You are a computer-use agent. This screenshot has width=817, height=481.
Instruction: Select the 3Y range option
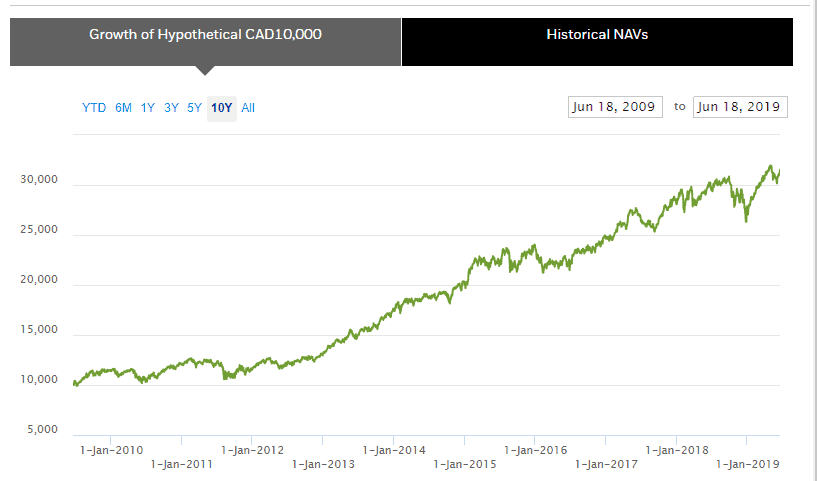point(172,108)
